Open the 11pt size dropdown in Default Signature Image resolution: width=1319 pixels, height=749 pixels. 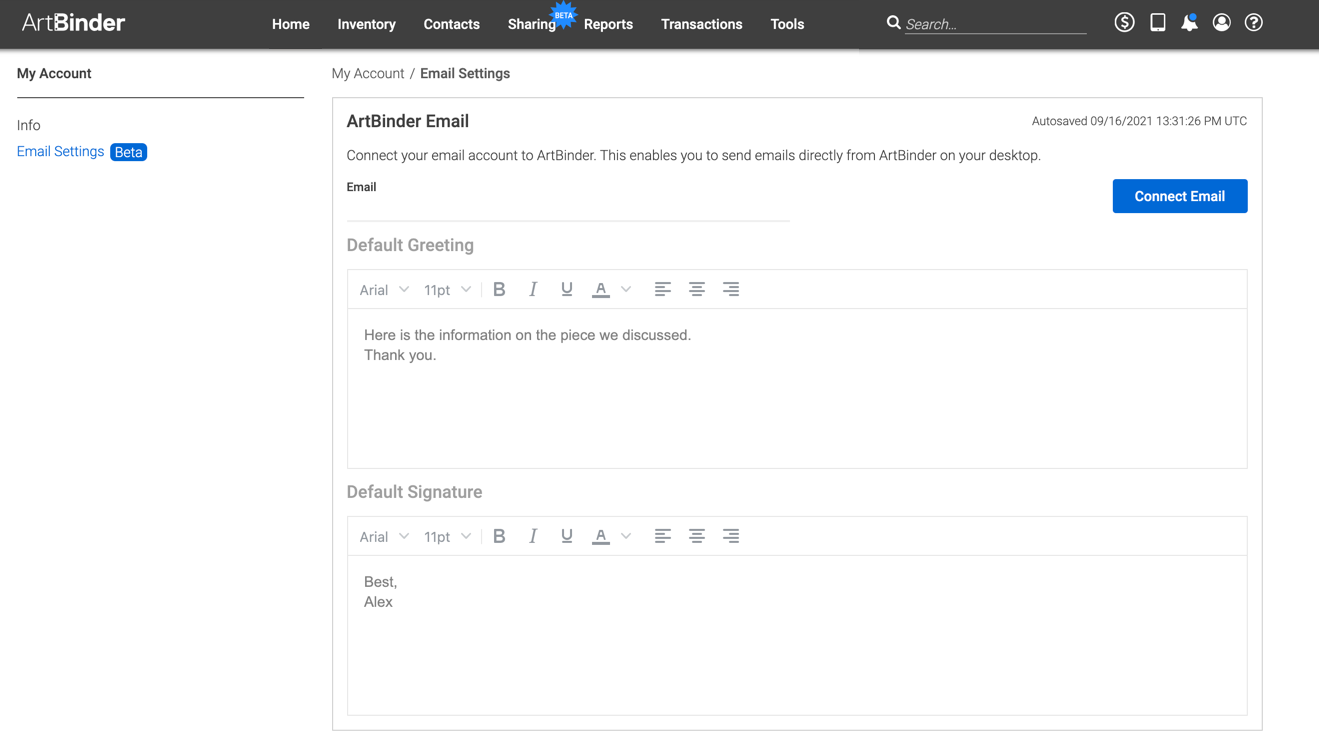point(446,536)
